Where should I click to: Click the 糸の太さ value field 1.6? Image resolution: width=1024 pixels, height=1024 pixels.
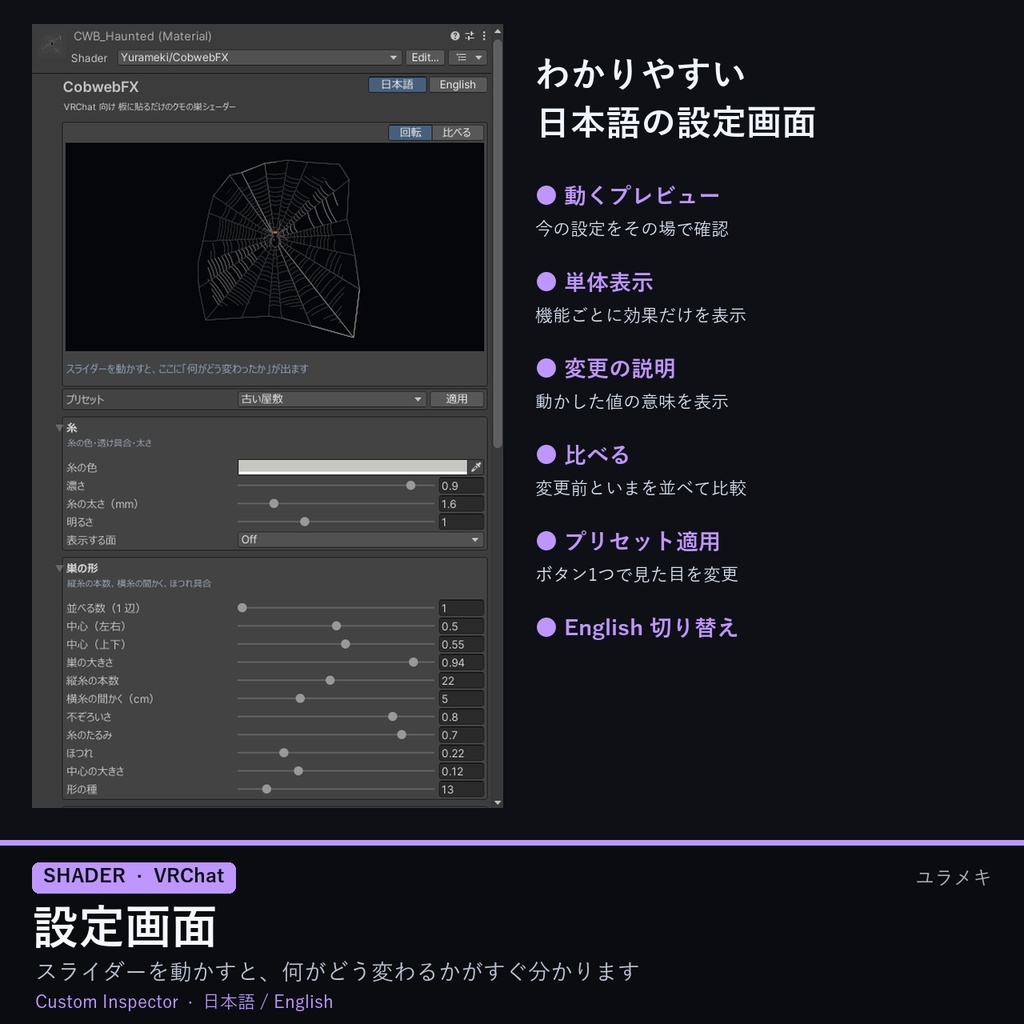click(461, 504)
